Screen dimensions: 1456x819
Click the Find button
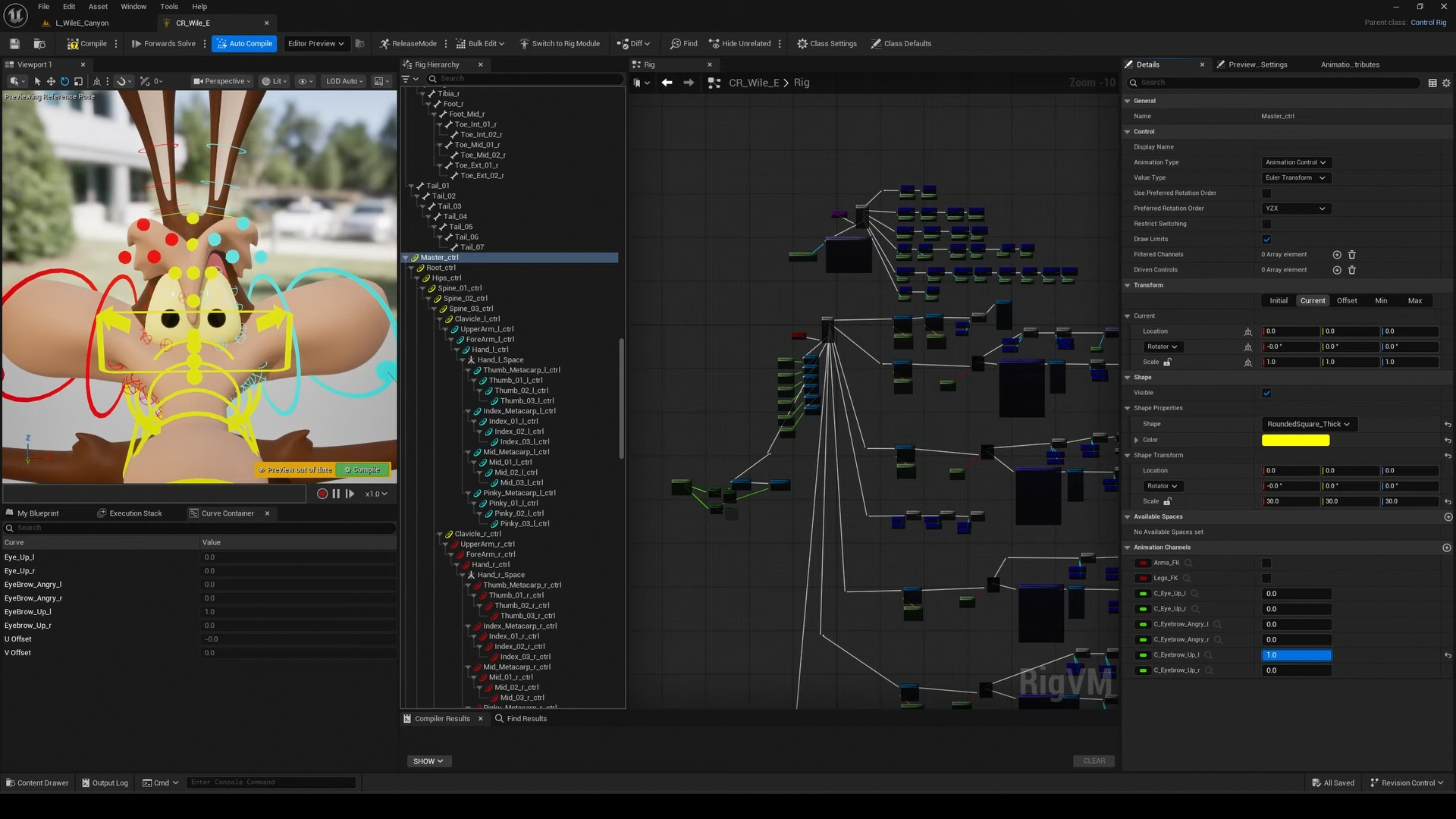pos(683,44)
